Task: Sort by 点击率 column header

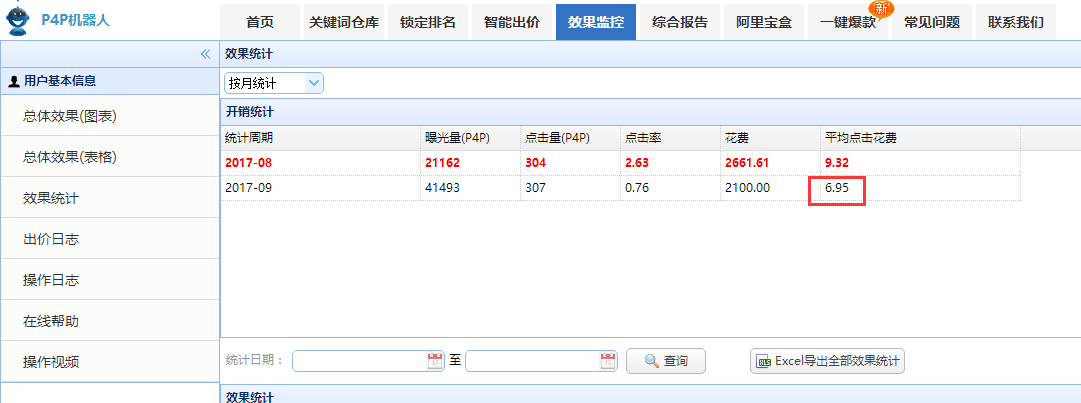Action: tap(670, 138)
